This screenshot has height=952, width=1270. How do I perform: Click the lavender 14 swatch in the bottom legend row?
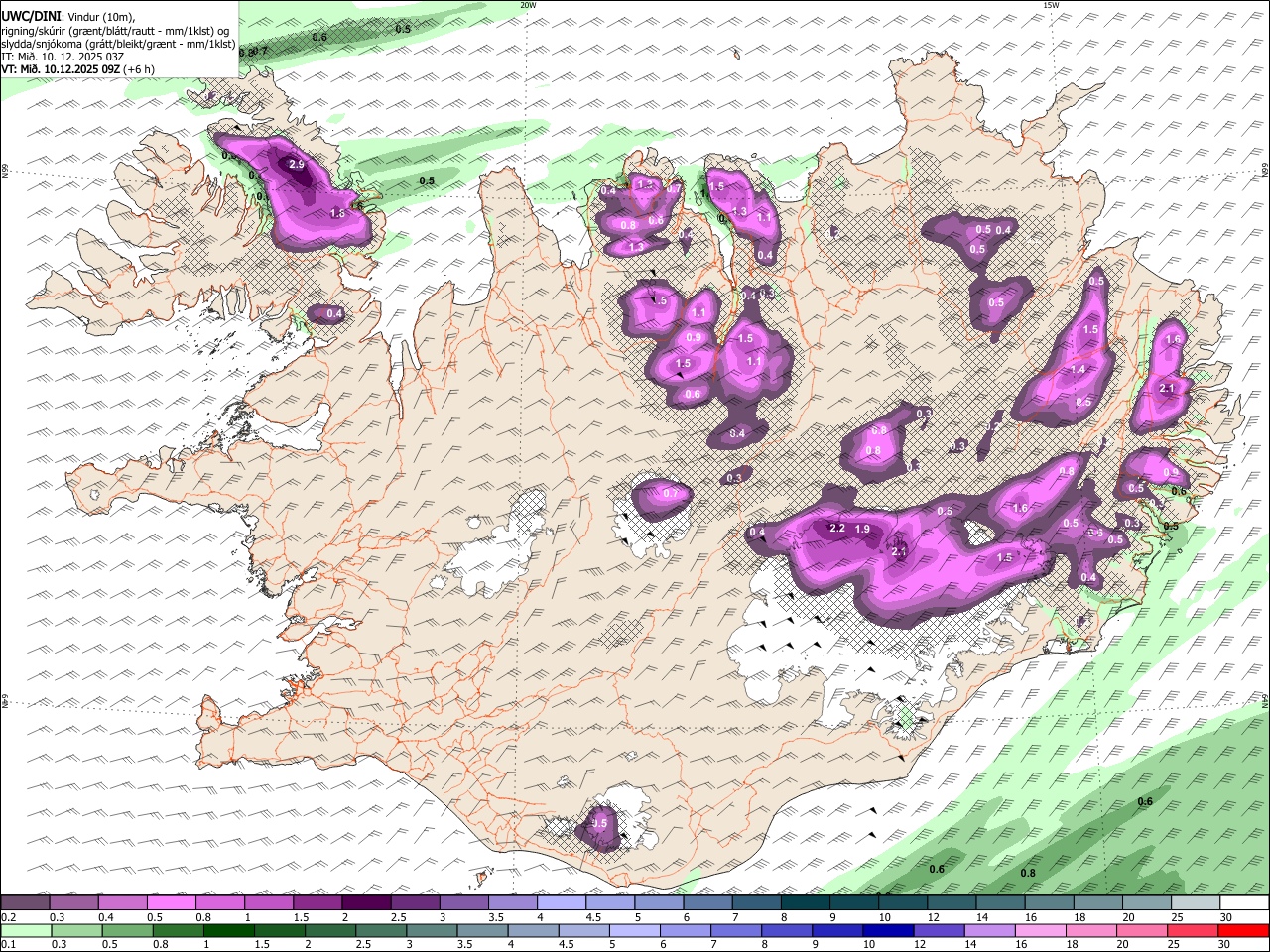[x=990, y=931]
